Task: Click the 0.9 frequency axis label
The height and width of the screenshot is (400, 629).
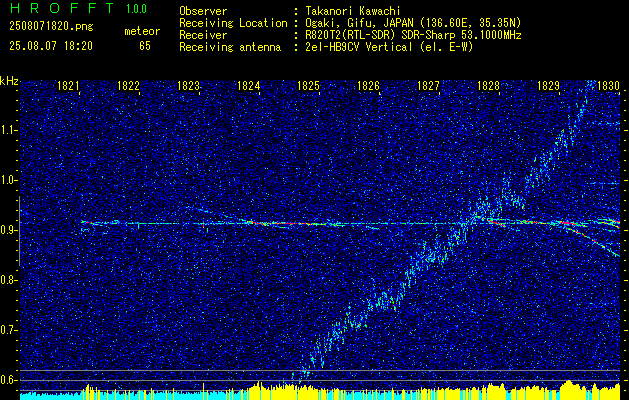Action: tap(7, 230)
